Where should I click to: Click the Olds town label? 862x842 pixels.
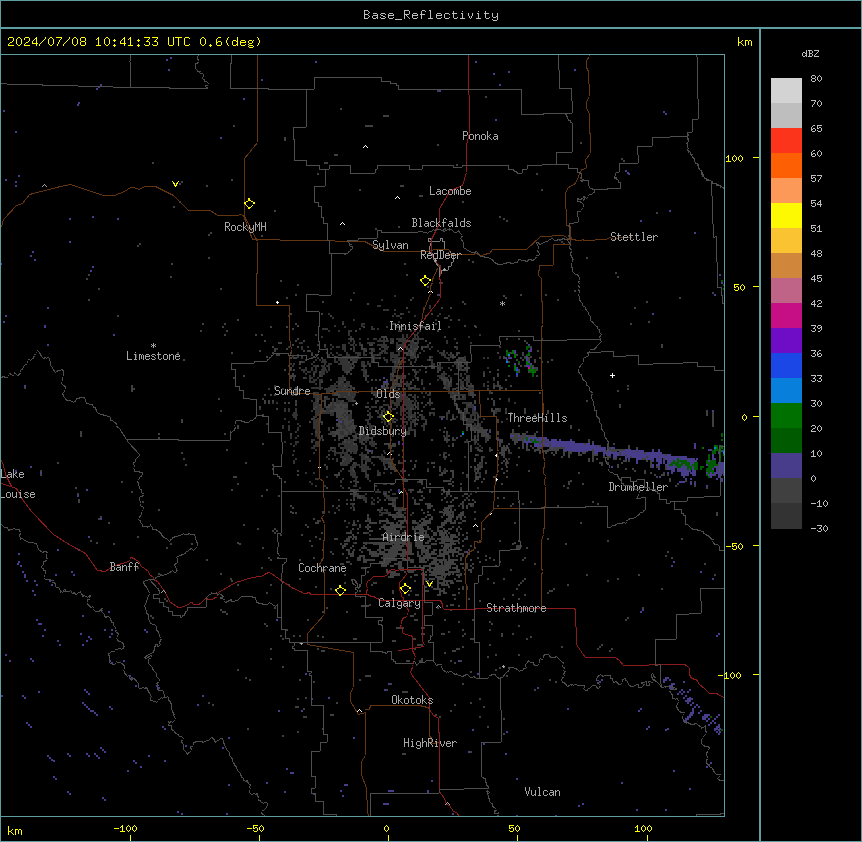click(x=388, y=394)
